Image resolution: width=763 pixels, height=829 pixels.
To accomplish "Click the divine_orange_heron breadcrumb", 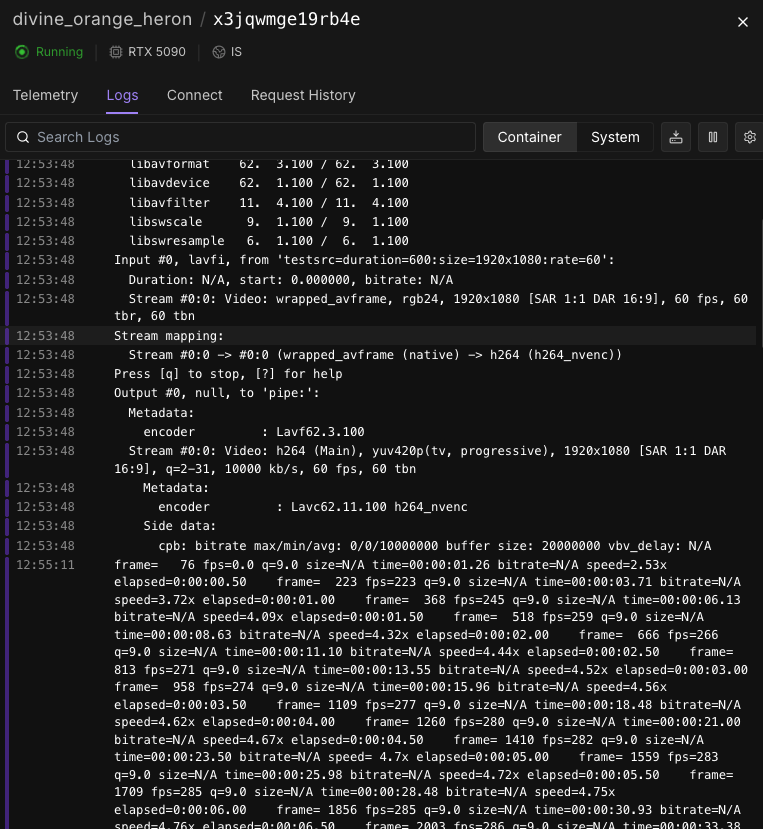I will coord(102,20).
